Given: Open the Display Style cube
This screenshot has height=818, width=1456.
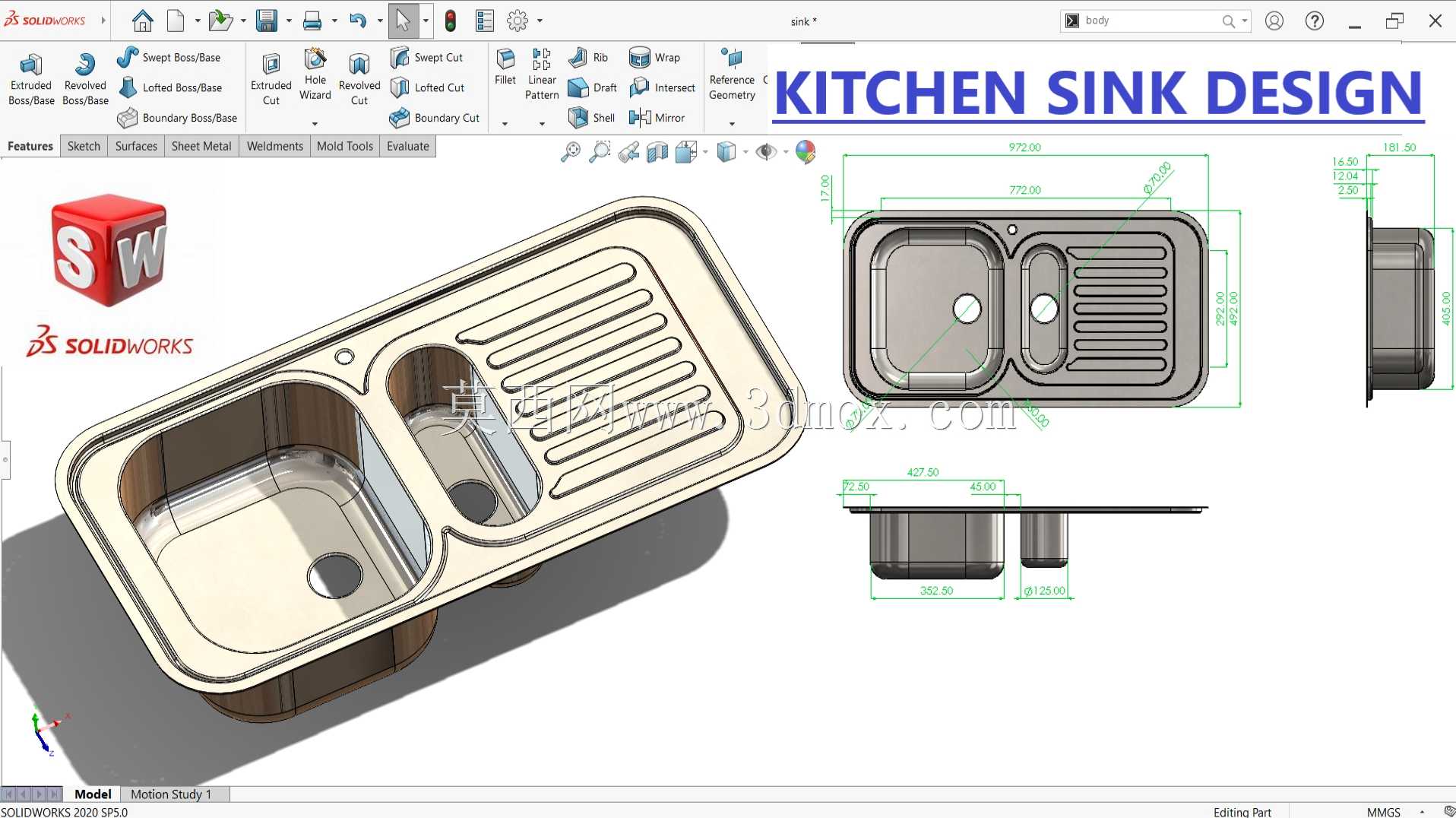Looking at the screenshot, I should pos(726,152).
